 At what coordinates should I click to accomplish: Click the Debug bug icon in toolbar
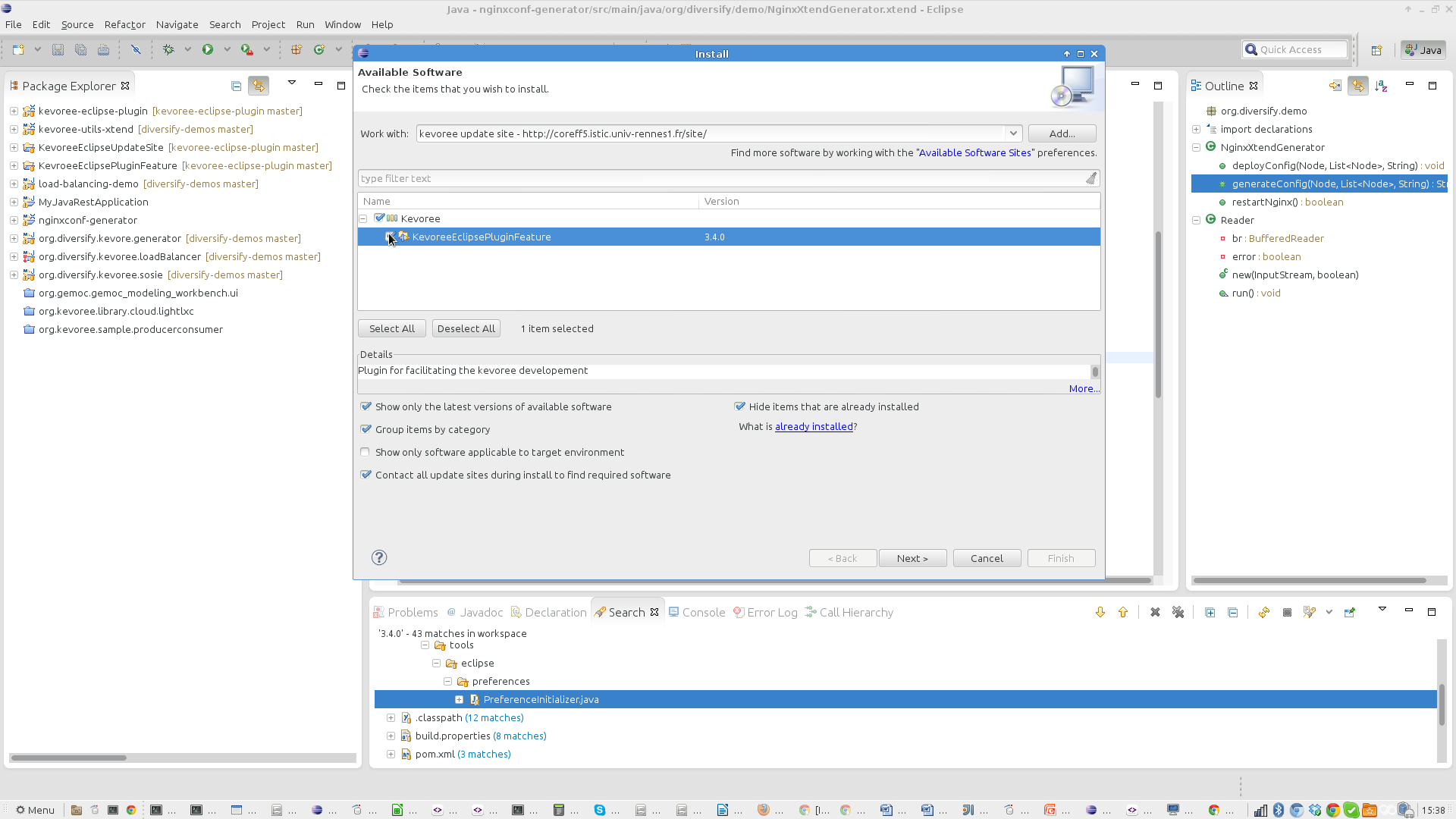[168, 49]
